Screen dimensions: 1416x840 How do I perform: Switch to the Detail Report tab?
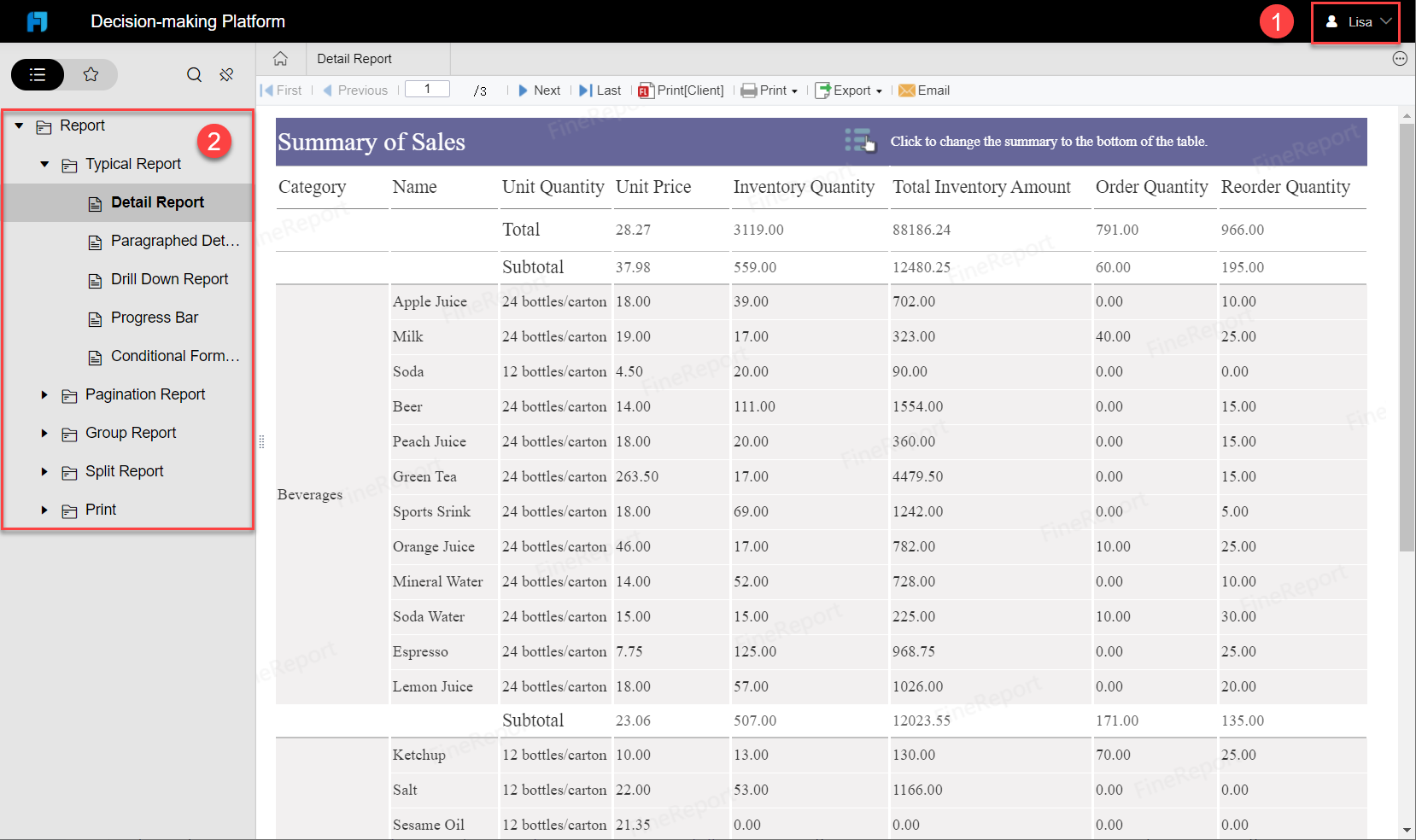[355, 58]
